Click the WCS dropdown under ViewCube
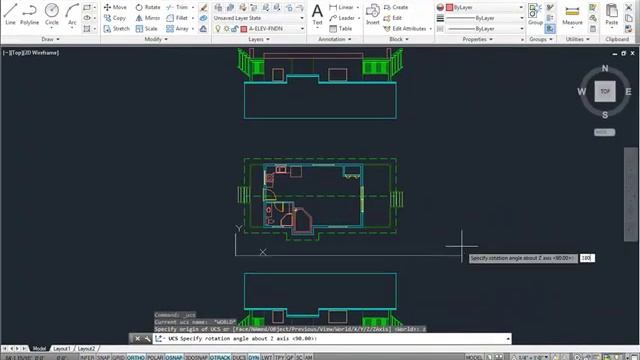 tap(604, 132)
